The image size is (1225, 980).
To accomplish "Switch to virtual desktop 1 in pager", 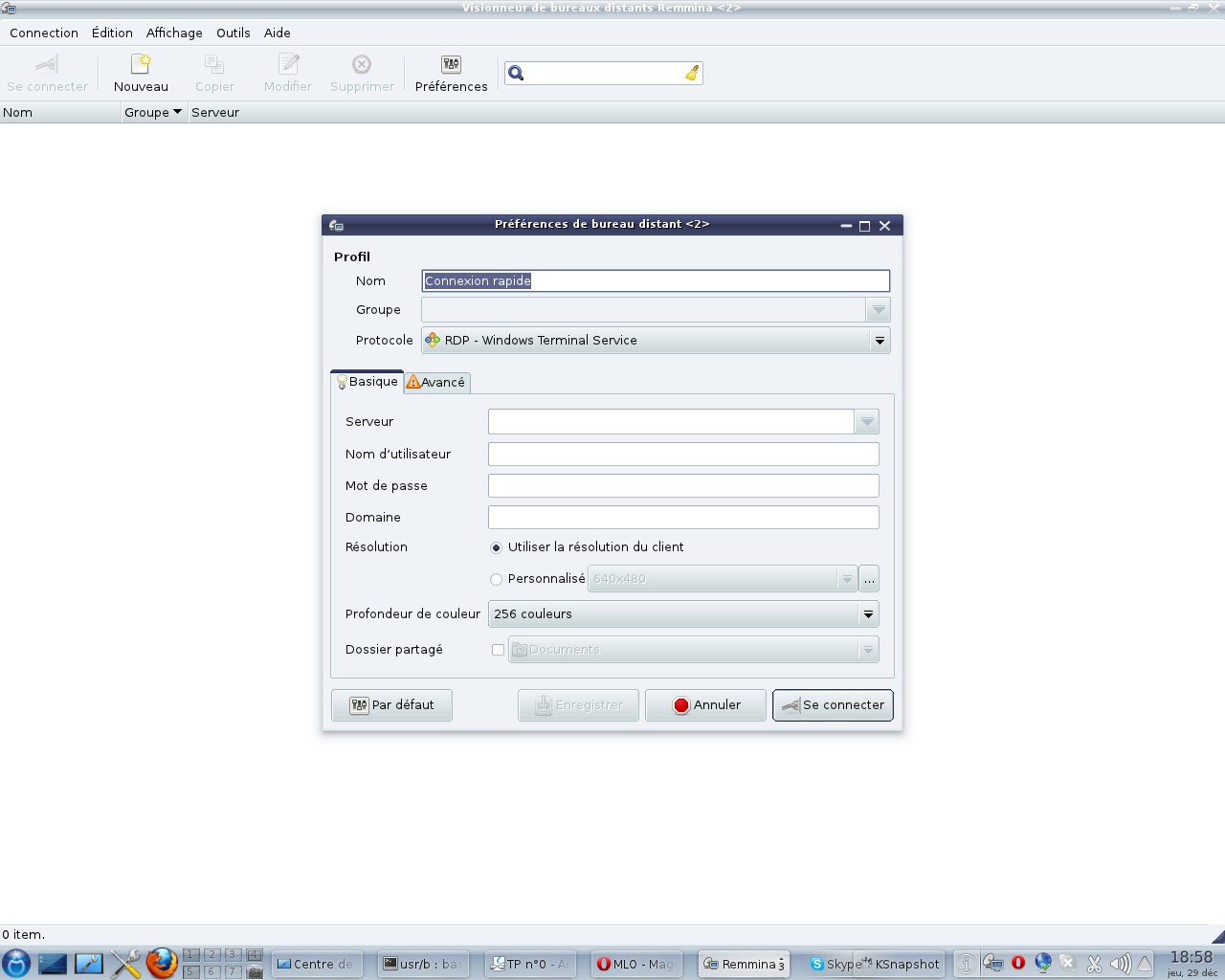I will 191,954.
